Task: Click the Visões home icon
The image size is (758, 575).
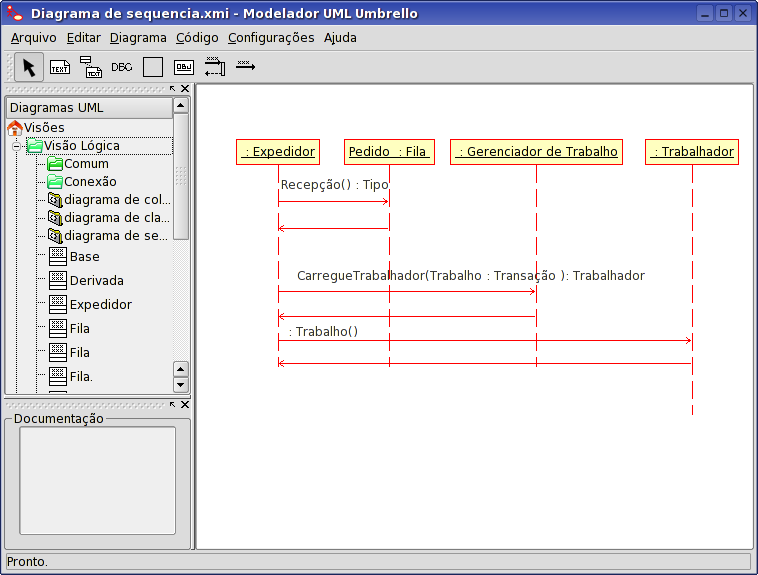Action: [x=15, y=128]
